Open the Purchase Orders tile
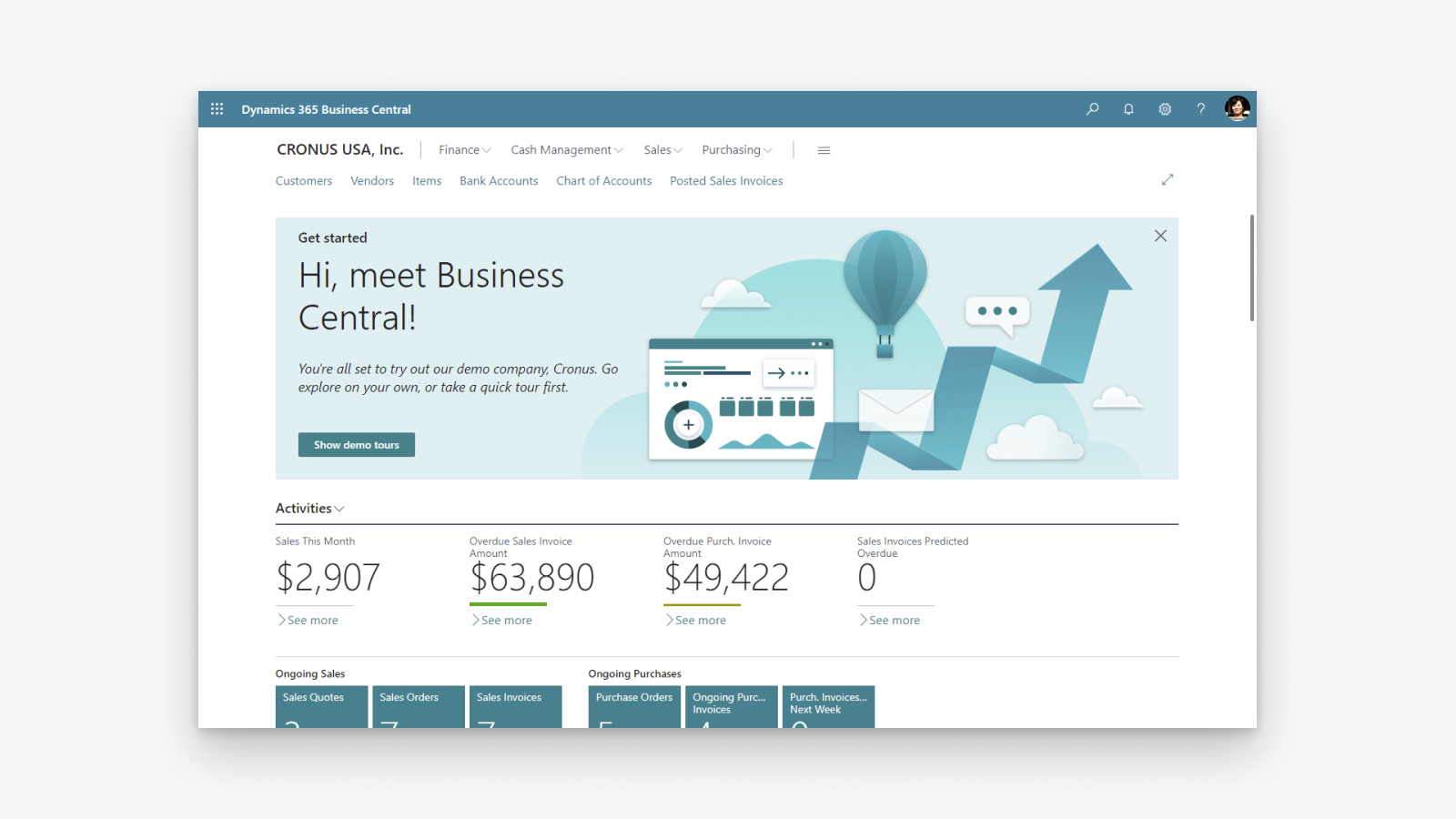Viewport: 1456px width, 819px height. pyautogui.click(x=635, y=707)
